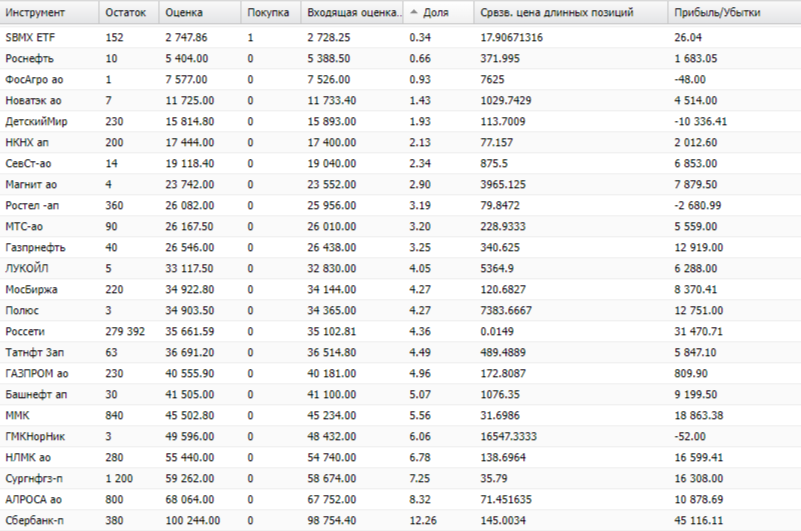801x531 pixels.
Task: Click АЛРОСА share value 8.32
Action: (x=420, y=499)
